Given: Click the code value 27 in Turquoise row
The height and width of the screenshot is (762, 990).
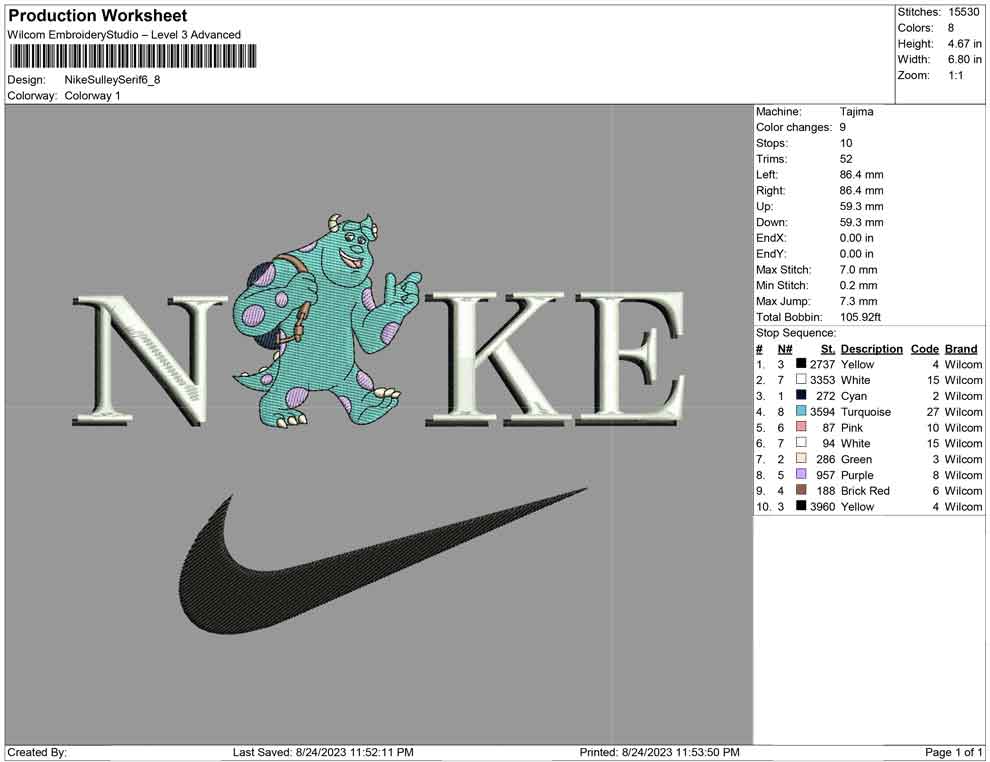Looking at the screenshot, I should (x=933, y=412).
